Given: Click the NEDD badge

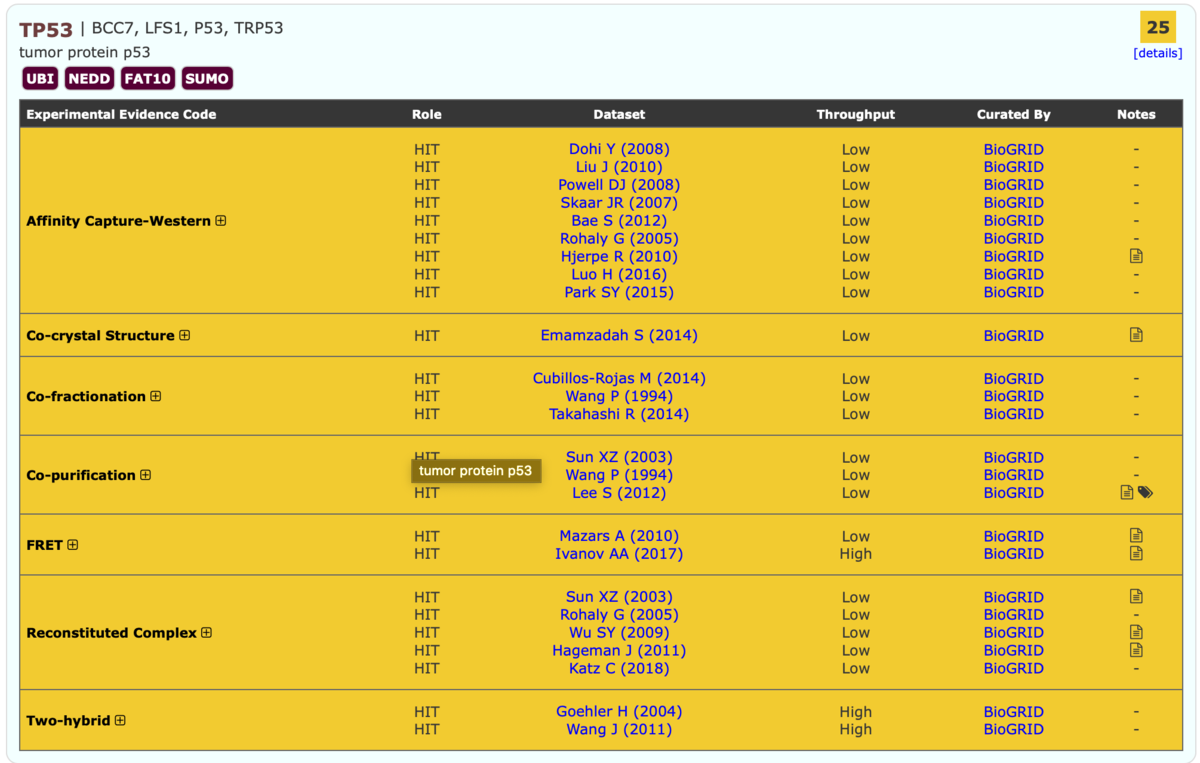Looking at the screenshot, I should 89,78.
